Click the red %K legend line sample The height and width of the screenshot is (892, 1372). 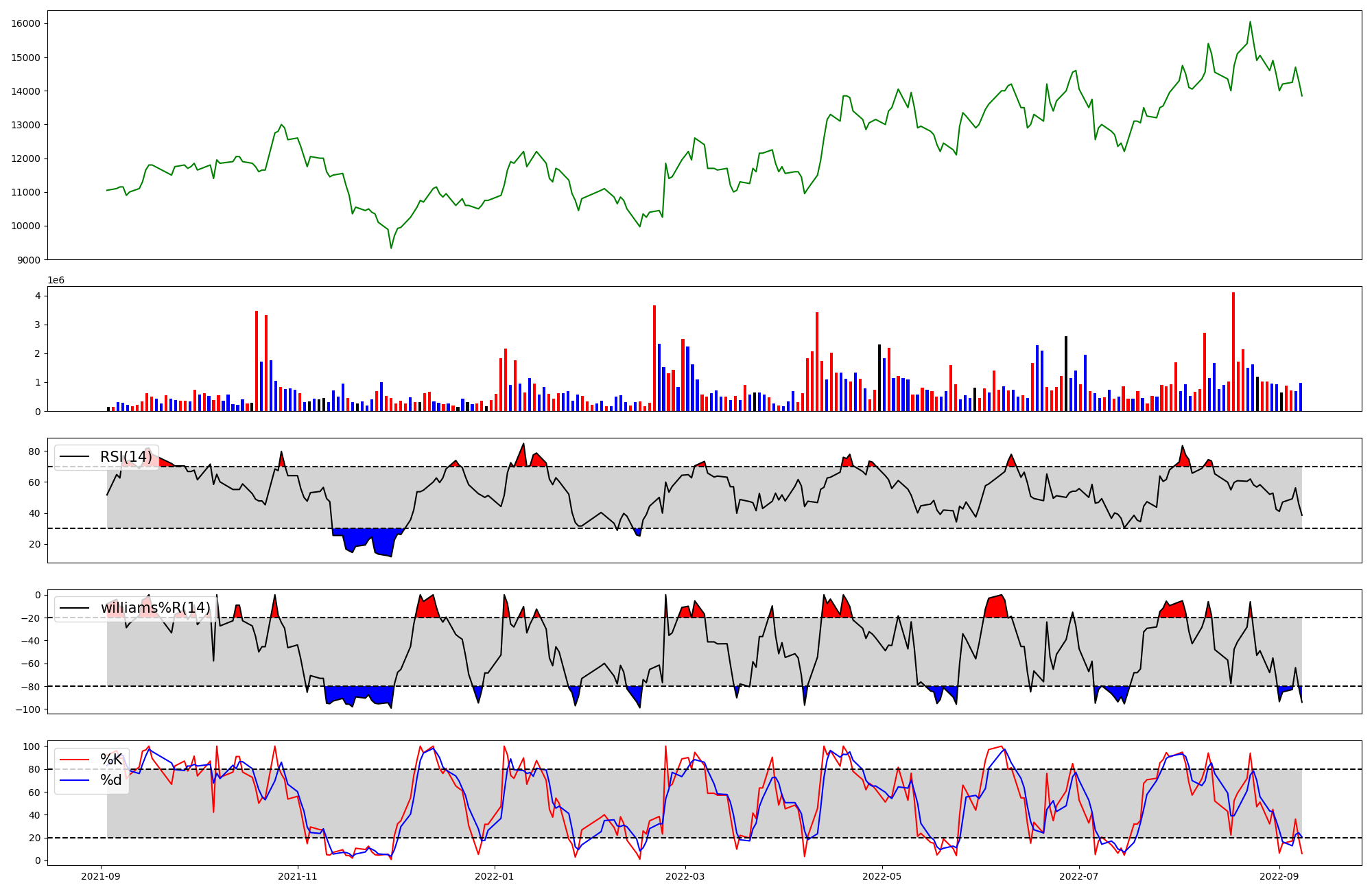pyautogui.click(x=75, y=759)
